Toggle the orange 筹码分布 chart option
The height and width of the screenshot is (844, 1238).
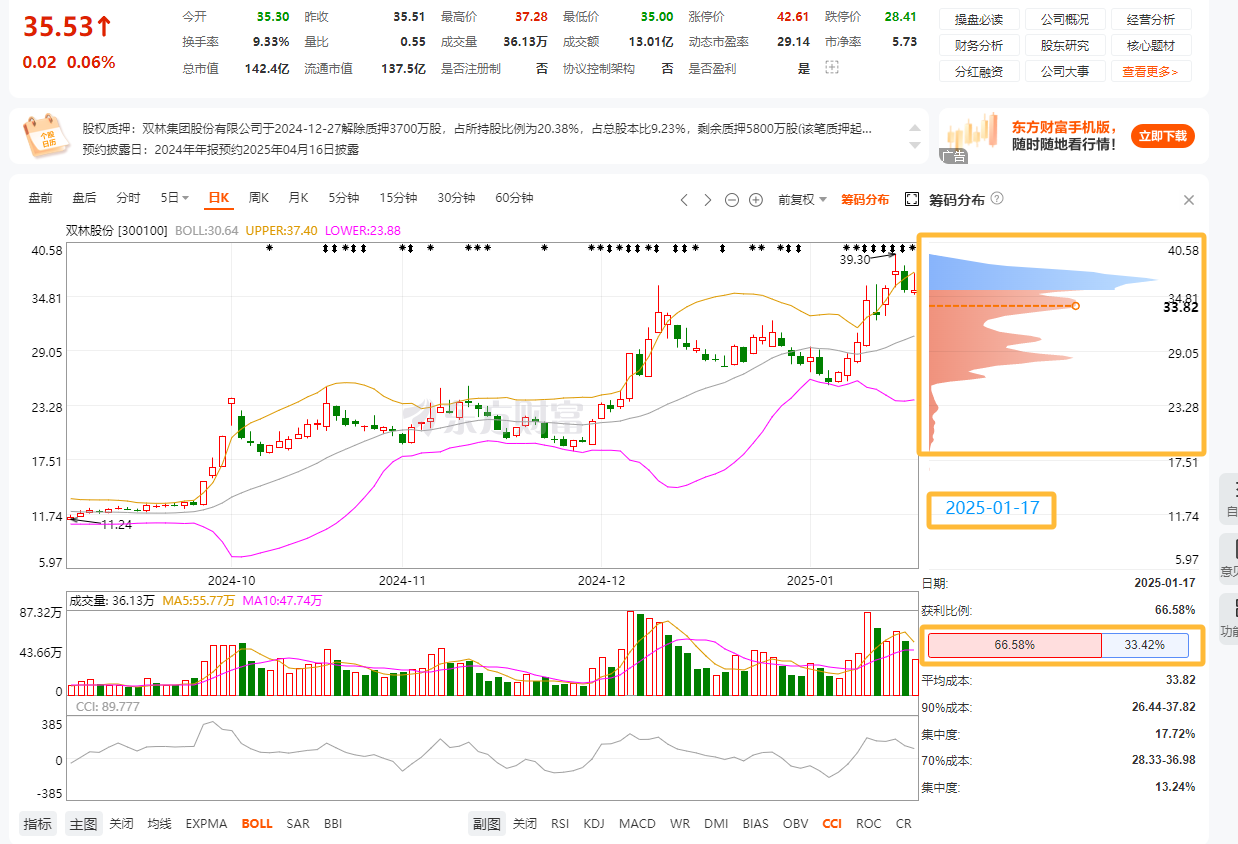tap(864, 200)
